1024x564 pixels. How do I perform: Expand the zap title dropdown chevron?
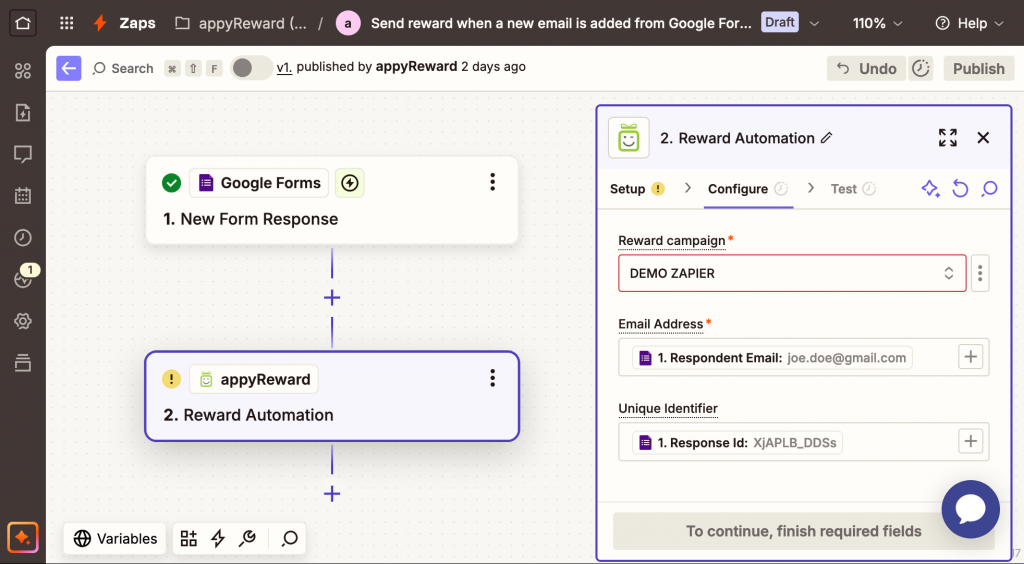pos(814,24)
